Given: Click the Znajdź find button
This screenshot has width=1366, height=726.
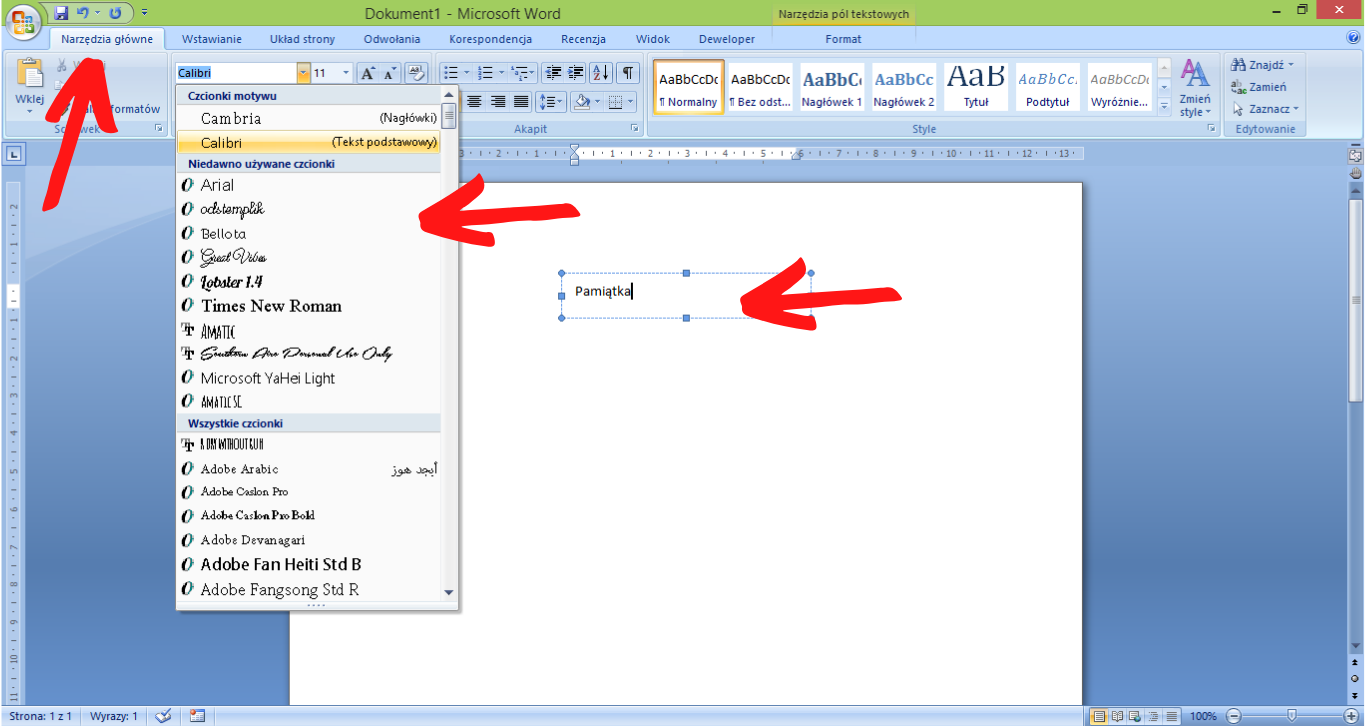Looking at the screenshot, I should [1263, 65].
